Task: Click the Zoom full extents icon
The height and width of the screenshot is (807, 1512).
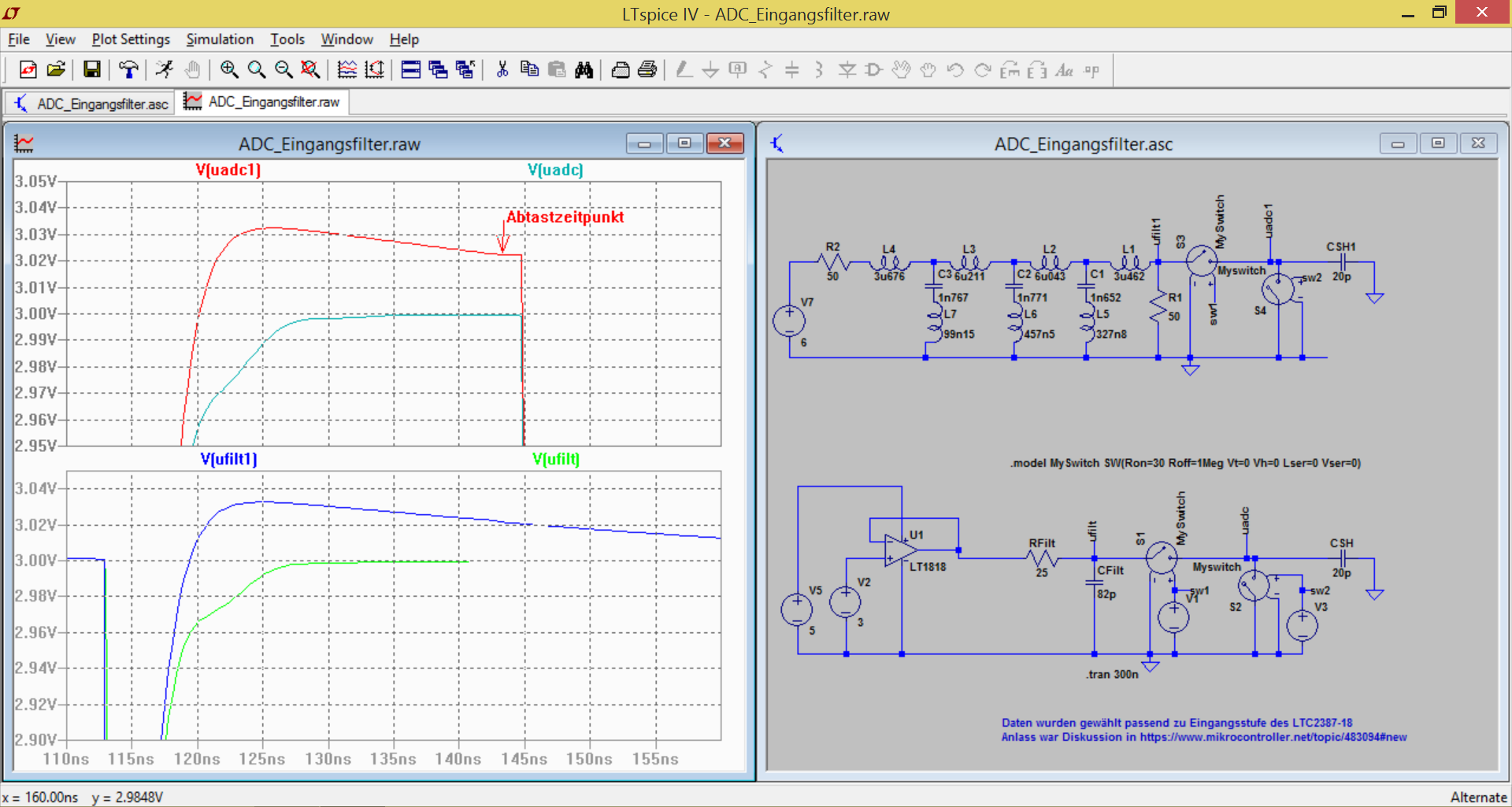Action: pyautogui.click(x=311, y=70)
